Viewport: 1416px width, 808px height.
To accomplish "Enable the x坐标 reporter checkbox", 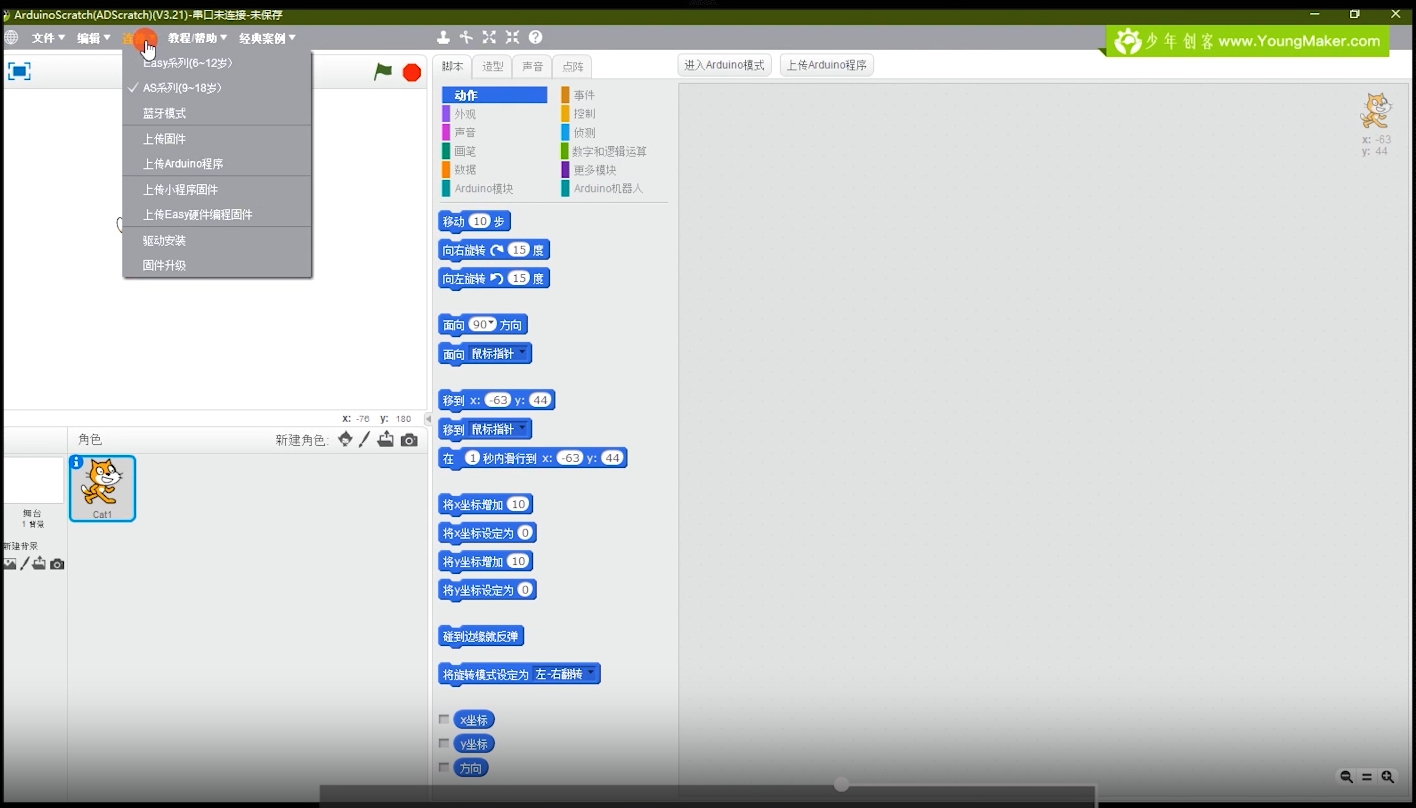I will click(x=444, y=720).
